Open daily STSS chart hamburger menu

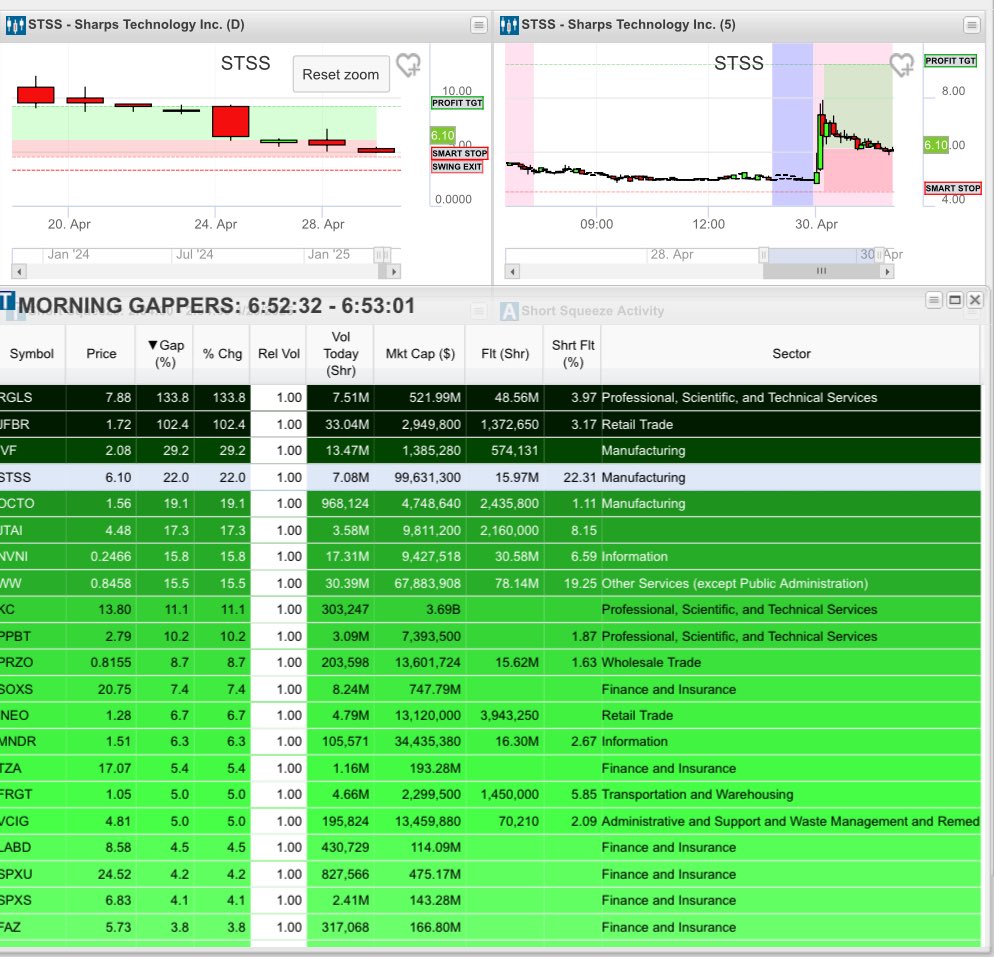coord(479,25)
